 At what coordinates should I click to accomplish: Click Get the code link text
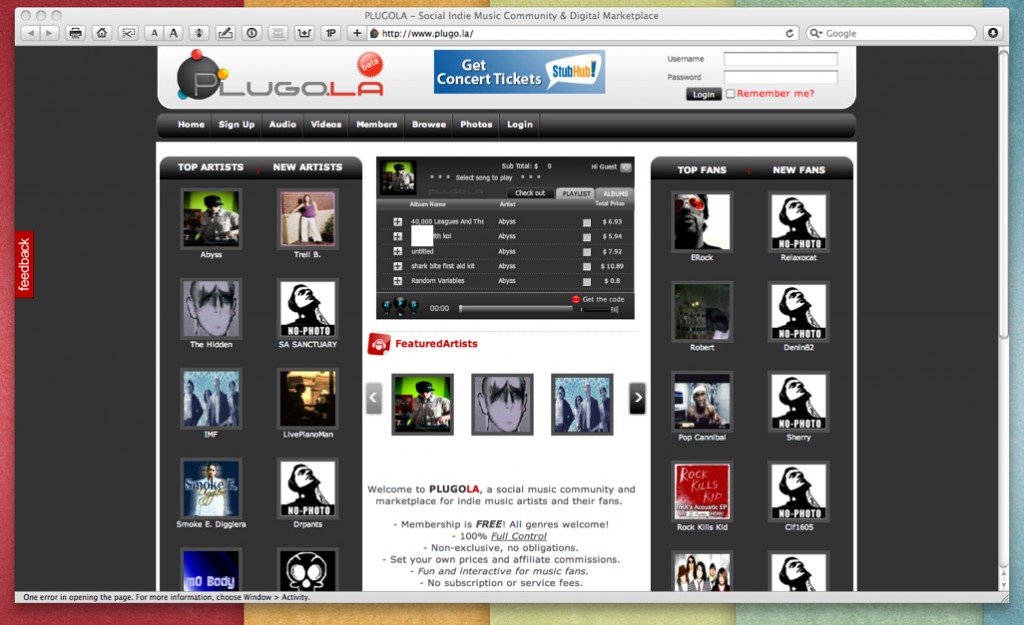[603, 299]
